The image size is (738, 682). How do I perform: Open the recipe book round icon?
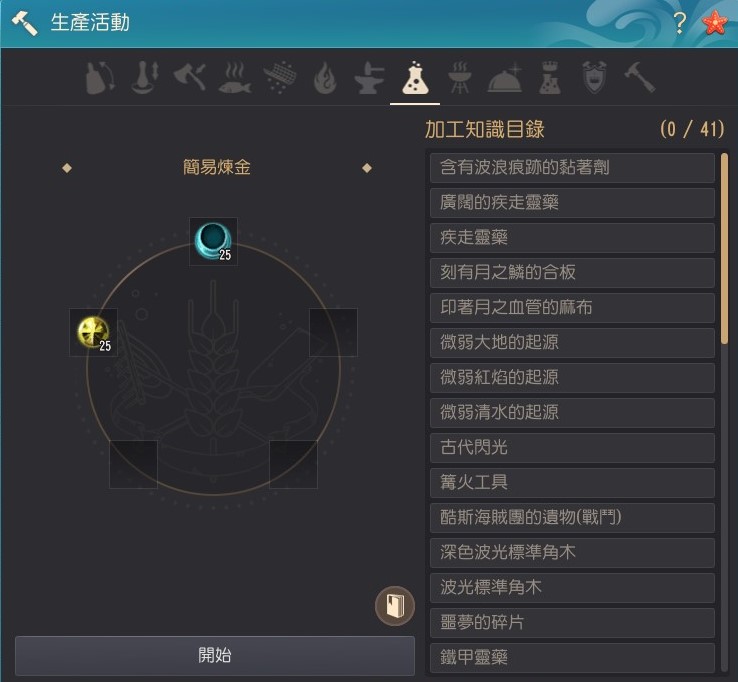point(395,606)
